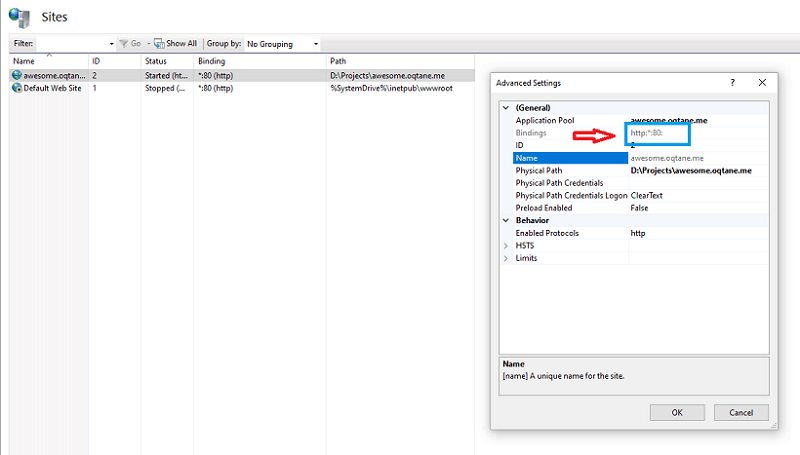The width and height of the screenshot is (800, 455).
Task: Click the Default Web Site globe icon
Action: tap(17, 88)
